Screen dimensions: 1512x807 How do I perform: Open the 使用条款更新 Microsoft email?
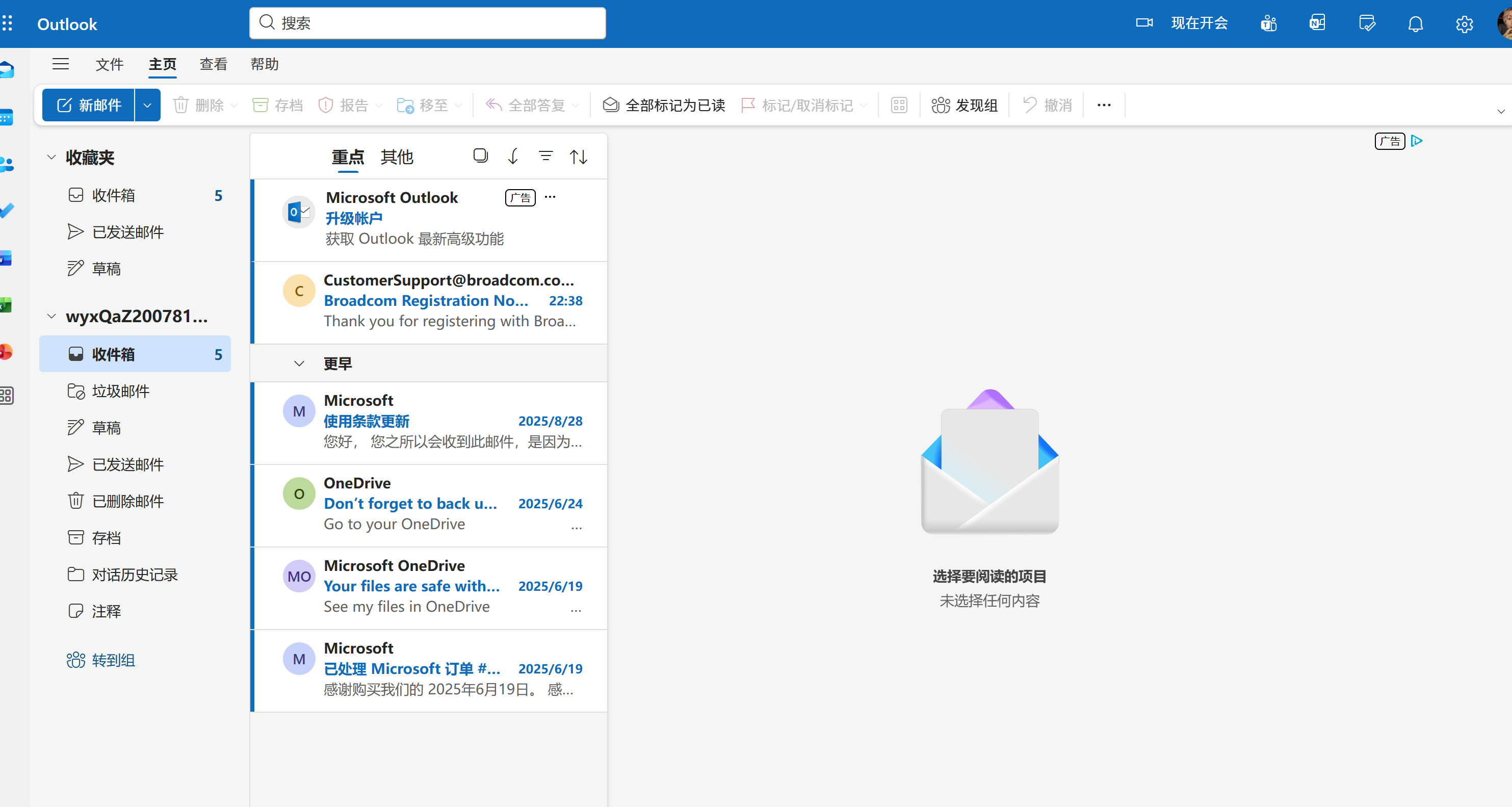click(x=429, y=423)
